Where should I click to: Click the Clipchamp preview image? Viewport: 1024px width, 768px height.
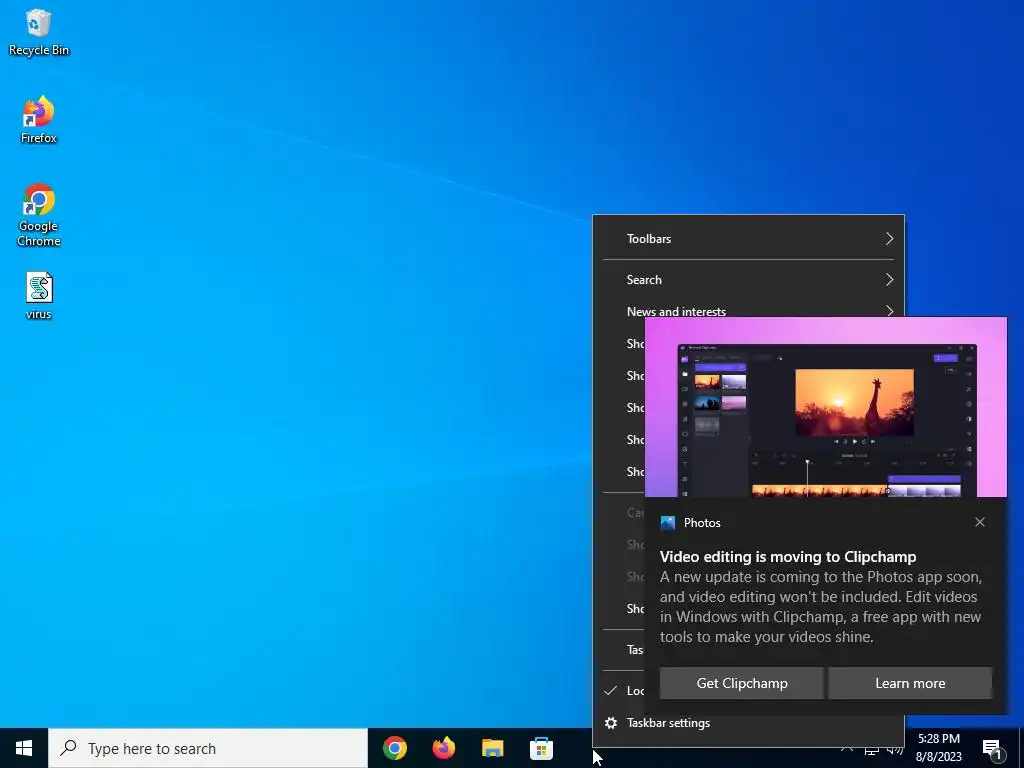coord(826,408)
